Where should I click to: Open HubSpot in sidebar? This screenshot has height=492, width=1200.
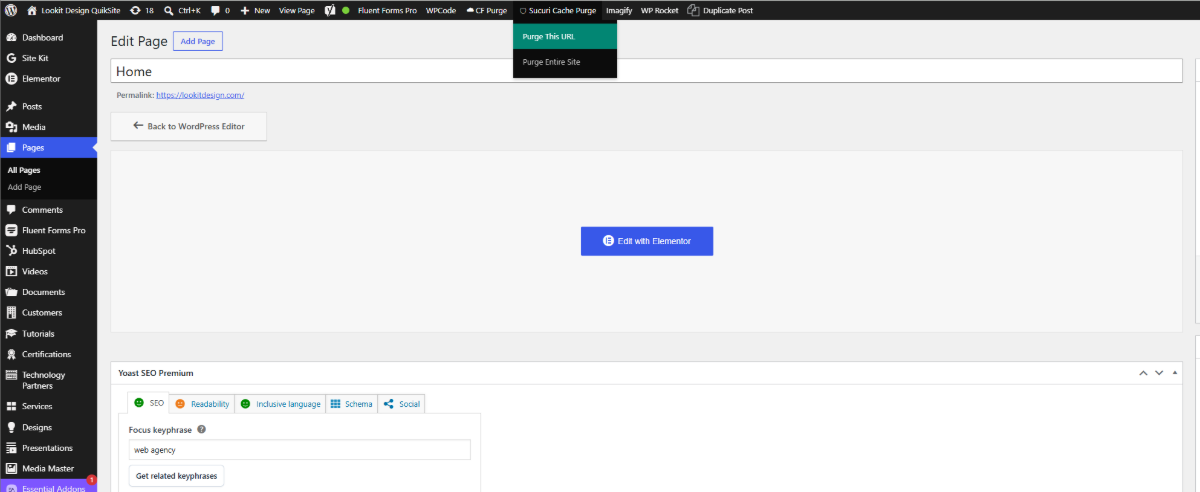point(48,251)
